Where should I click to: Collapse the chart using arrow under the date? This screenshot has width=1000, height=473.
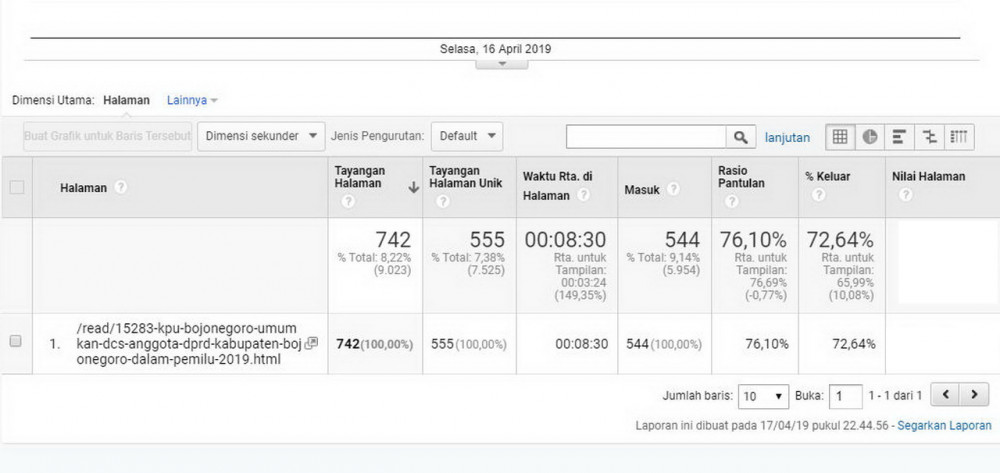(499, 64)
